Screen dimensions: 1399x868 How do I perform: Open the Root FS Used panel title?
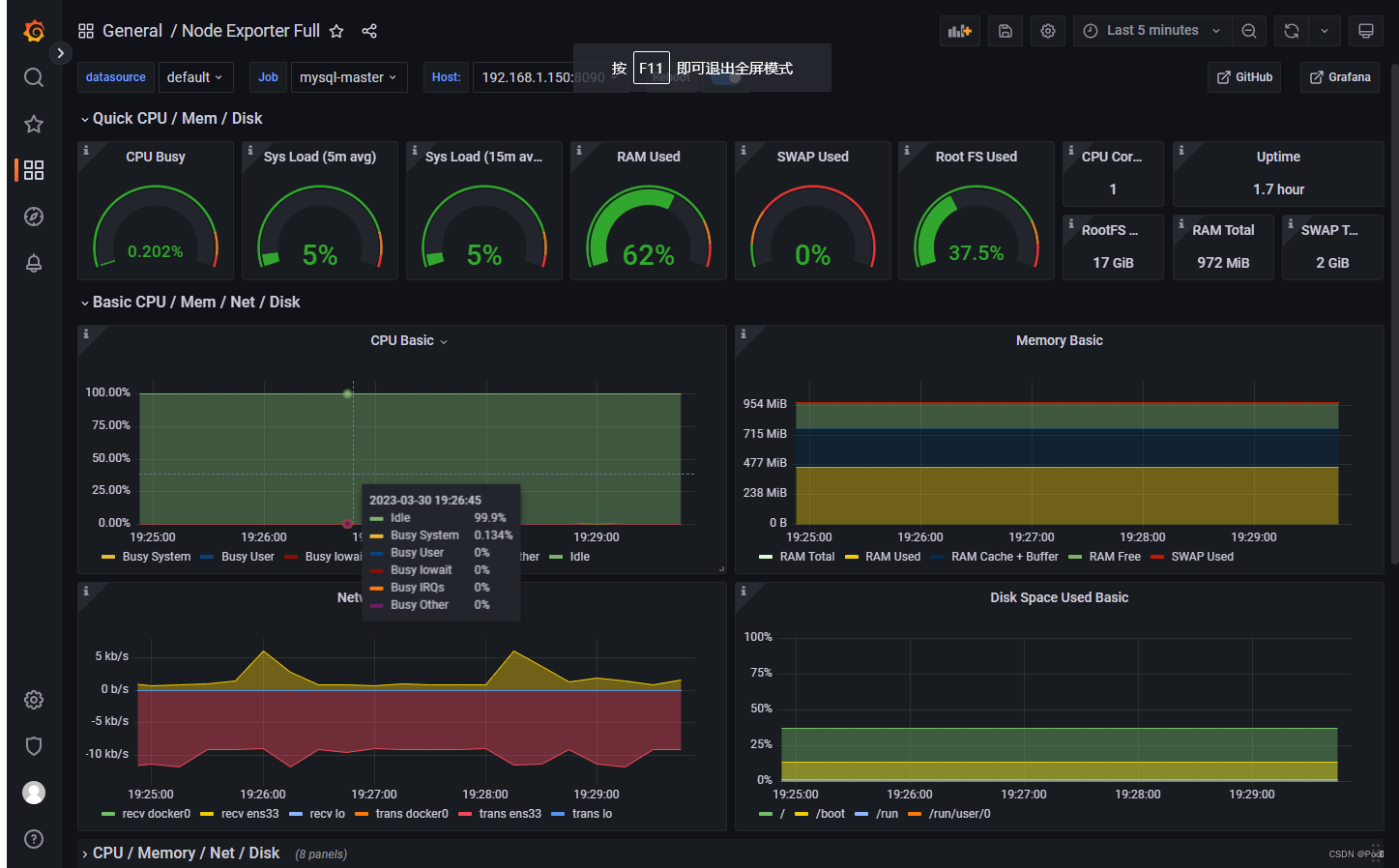tap(976, 157)
